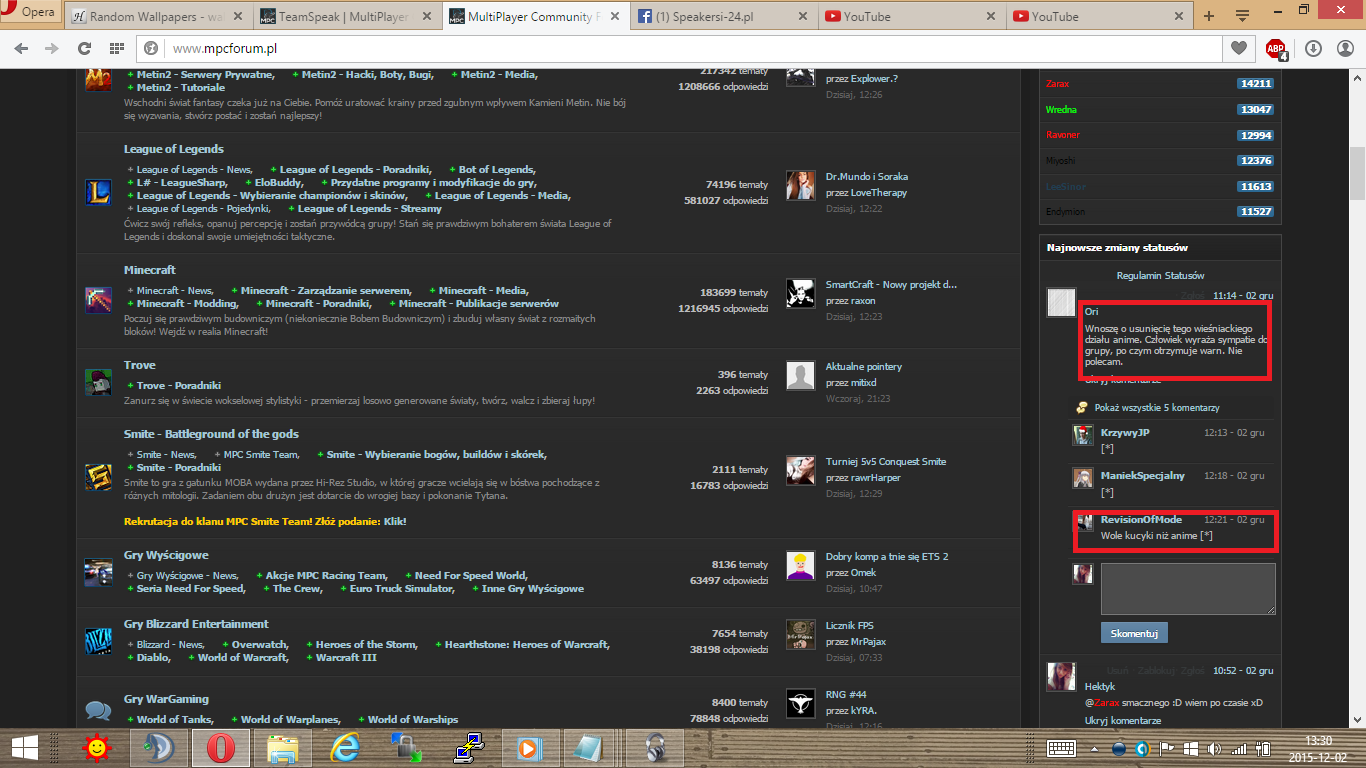Open the Minecraft forum icon

98,298
